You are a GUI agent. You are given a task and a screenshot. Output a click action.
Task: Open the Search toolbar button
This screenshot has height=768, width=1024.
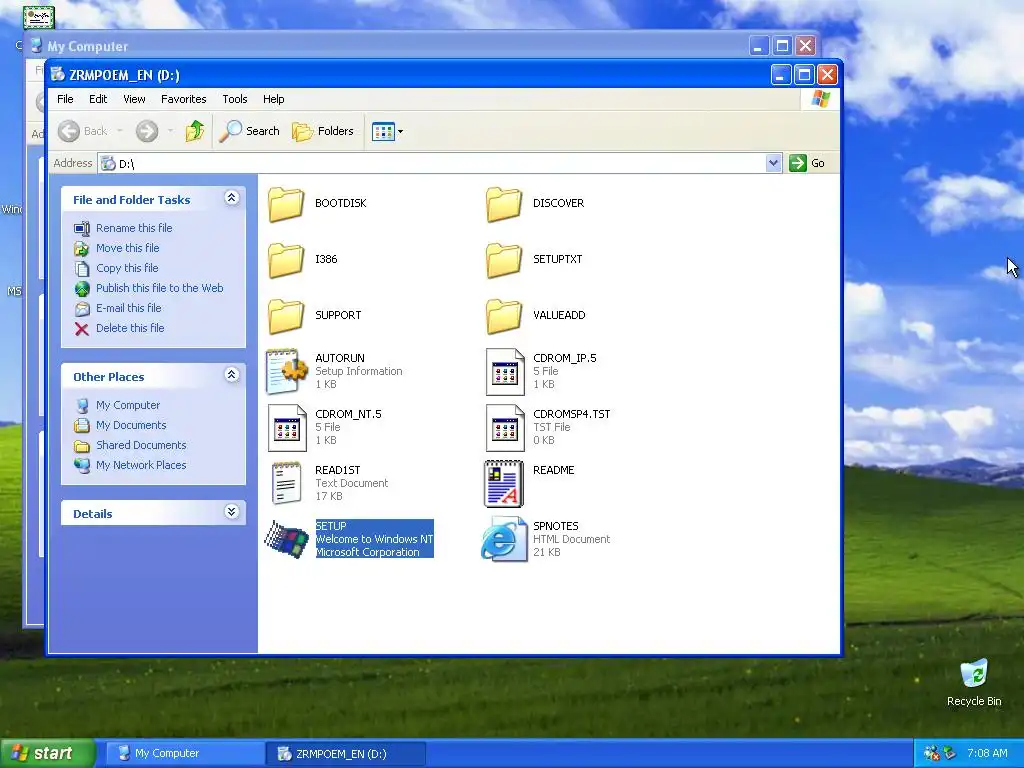coord(249,131)
